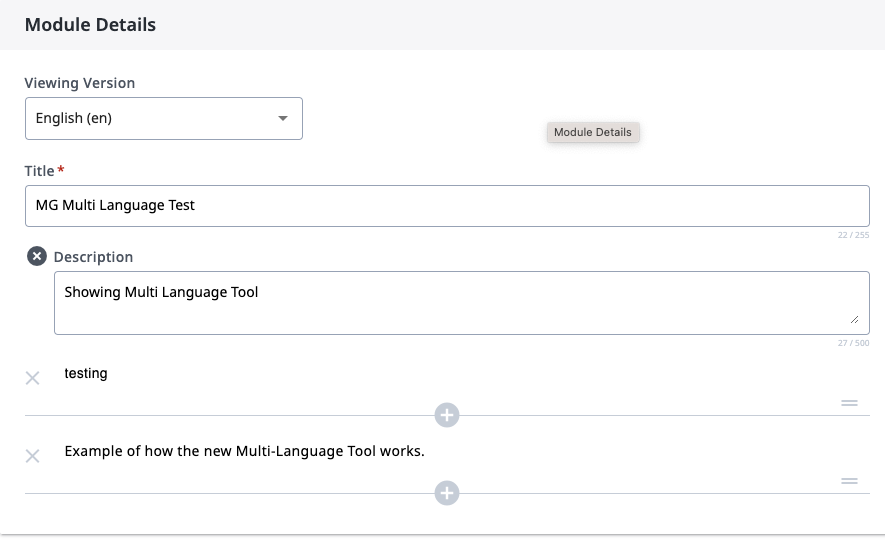Grab the reorder handle for Example row
The height and width of the screenshot is (540, 885).
(x=849, y=481)
